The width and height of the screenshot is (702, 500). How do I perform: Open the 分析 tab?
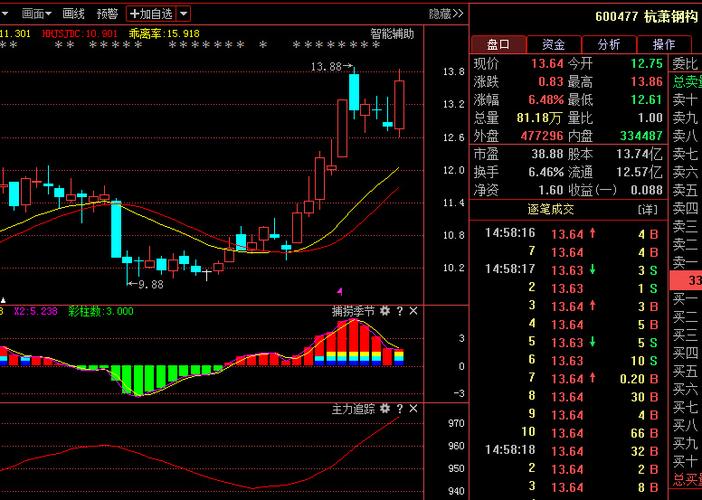609,44
